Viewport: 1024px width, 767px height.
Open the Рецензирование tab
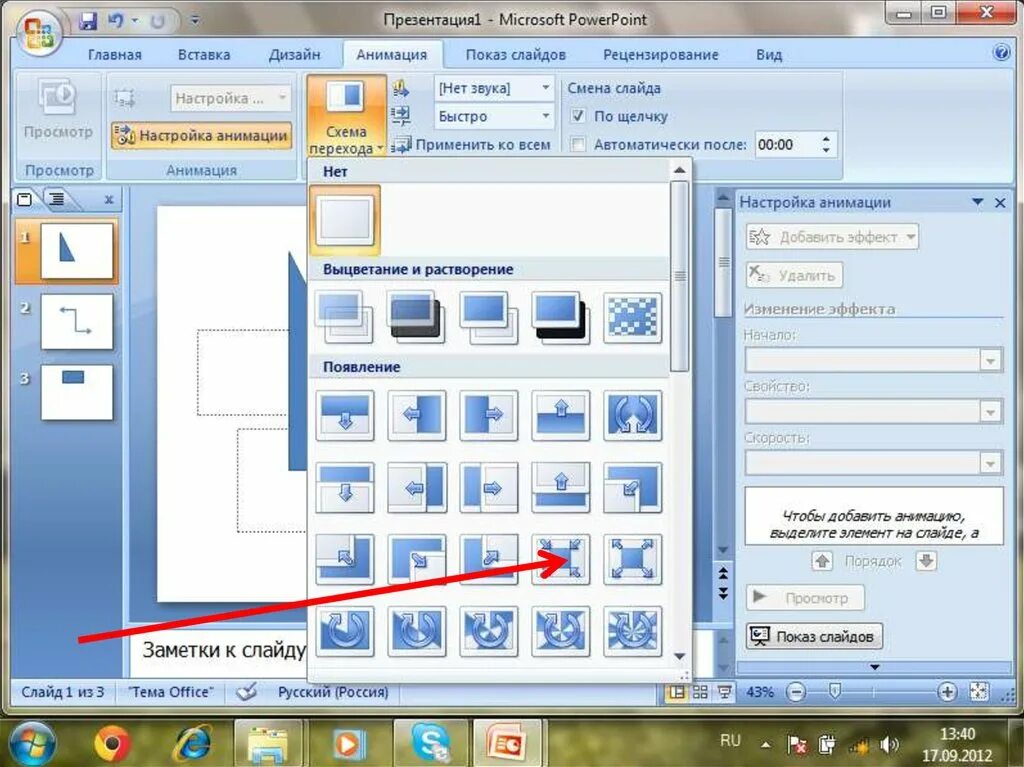(x=660, y=55)
